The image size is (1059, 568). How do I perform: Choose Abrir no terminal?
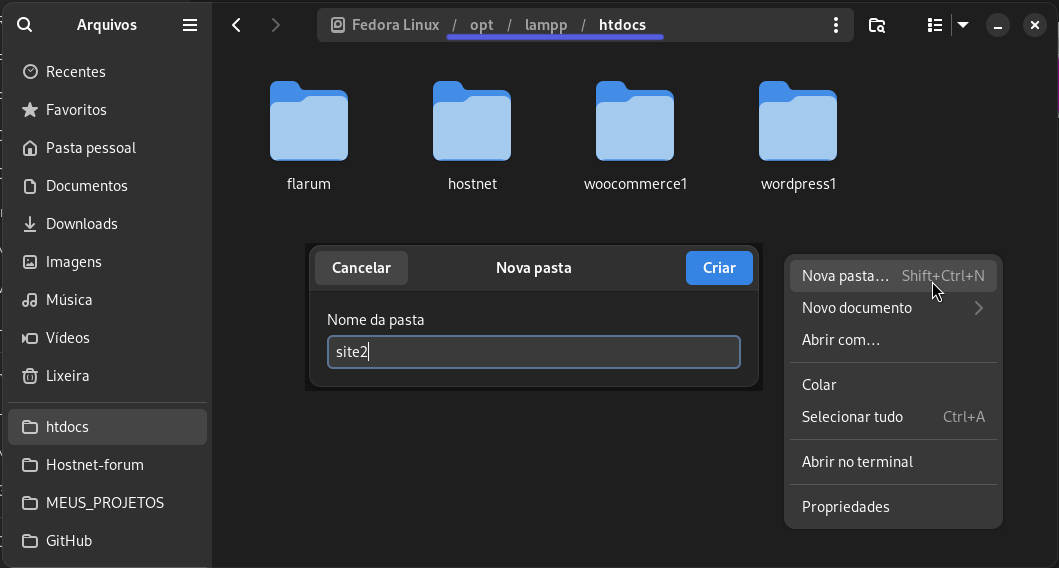(x=893, y=462)
